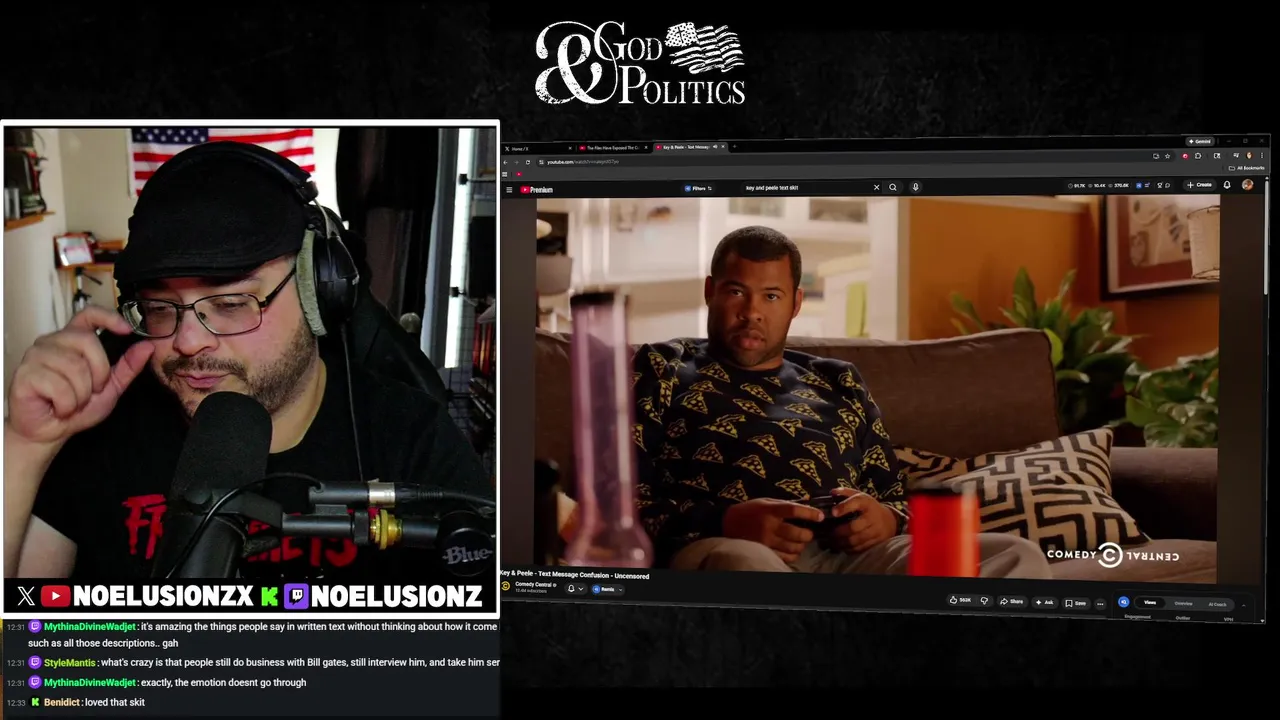Image resolution: width=1280 pixels, height=720 pixels.
Task: Click the Chrome profile avatar in toolbar
Action: (x=1249, y=156)
